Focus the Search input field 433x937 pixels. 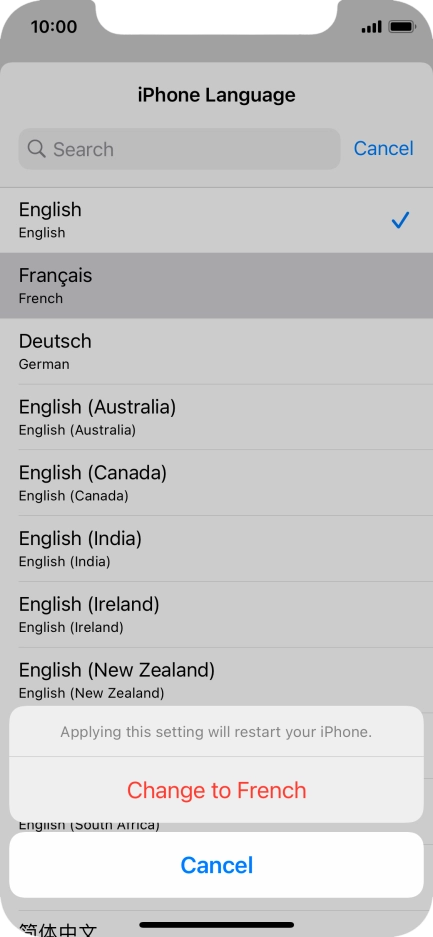point(179,149)
